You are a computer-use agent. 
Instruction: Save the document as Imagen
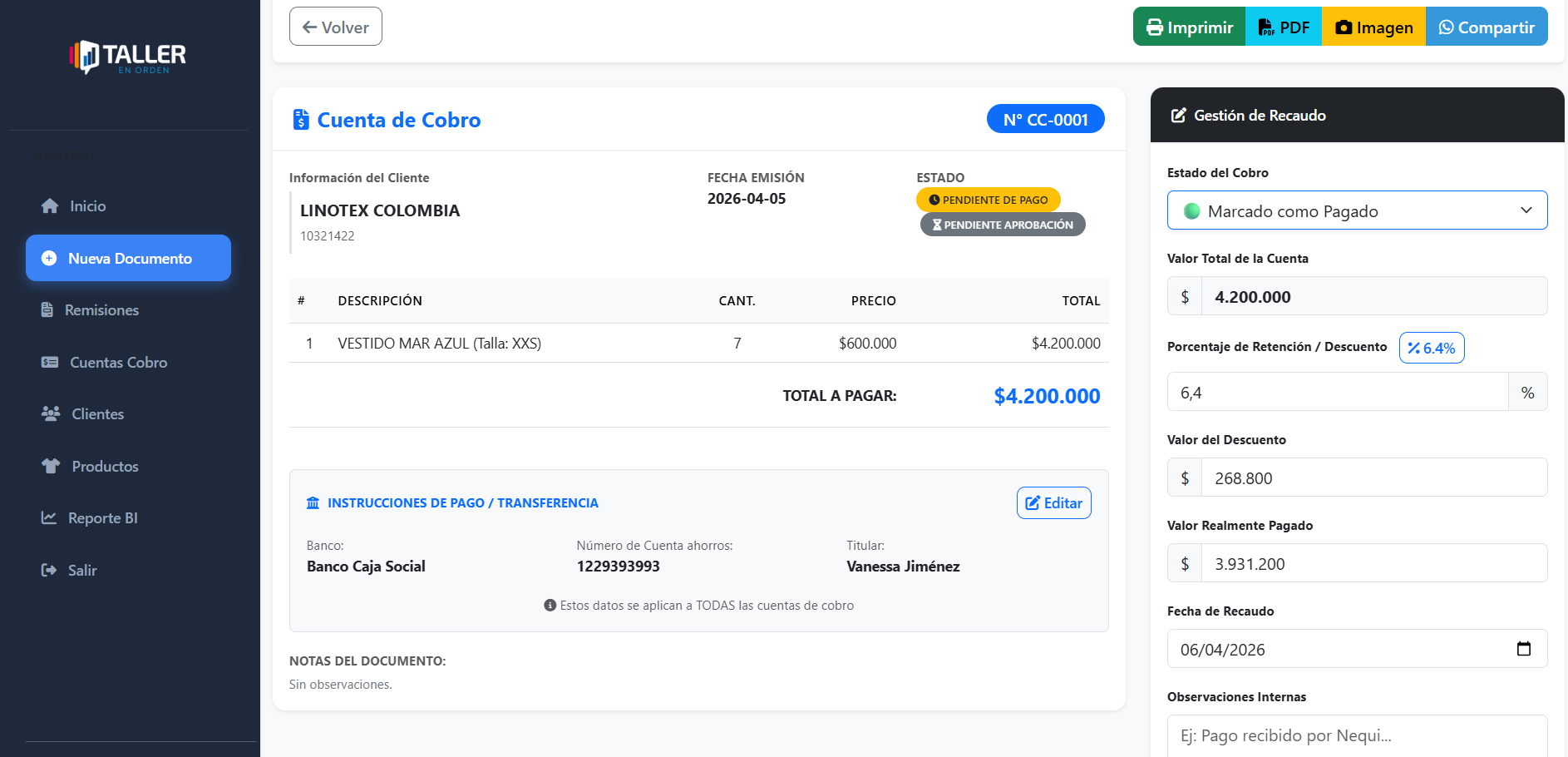[1373, 27]
